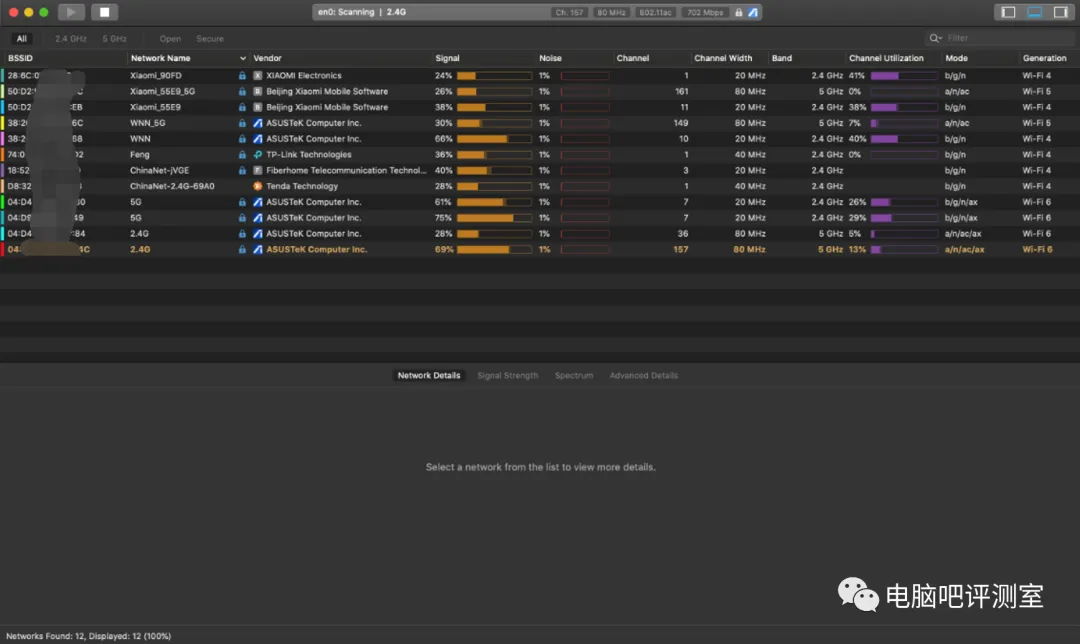The image size is (1080, 644).
Task: Sort by Channel column header
Action: [x=633, y=59]
